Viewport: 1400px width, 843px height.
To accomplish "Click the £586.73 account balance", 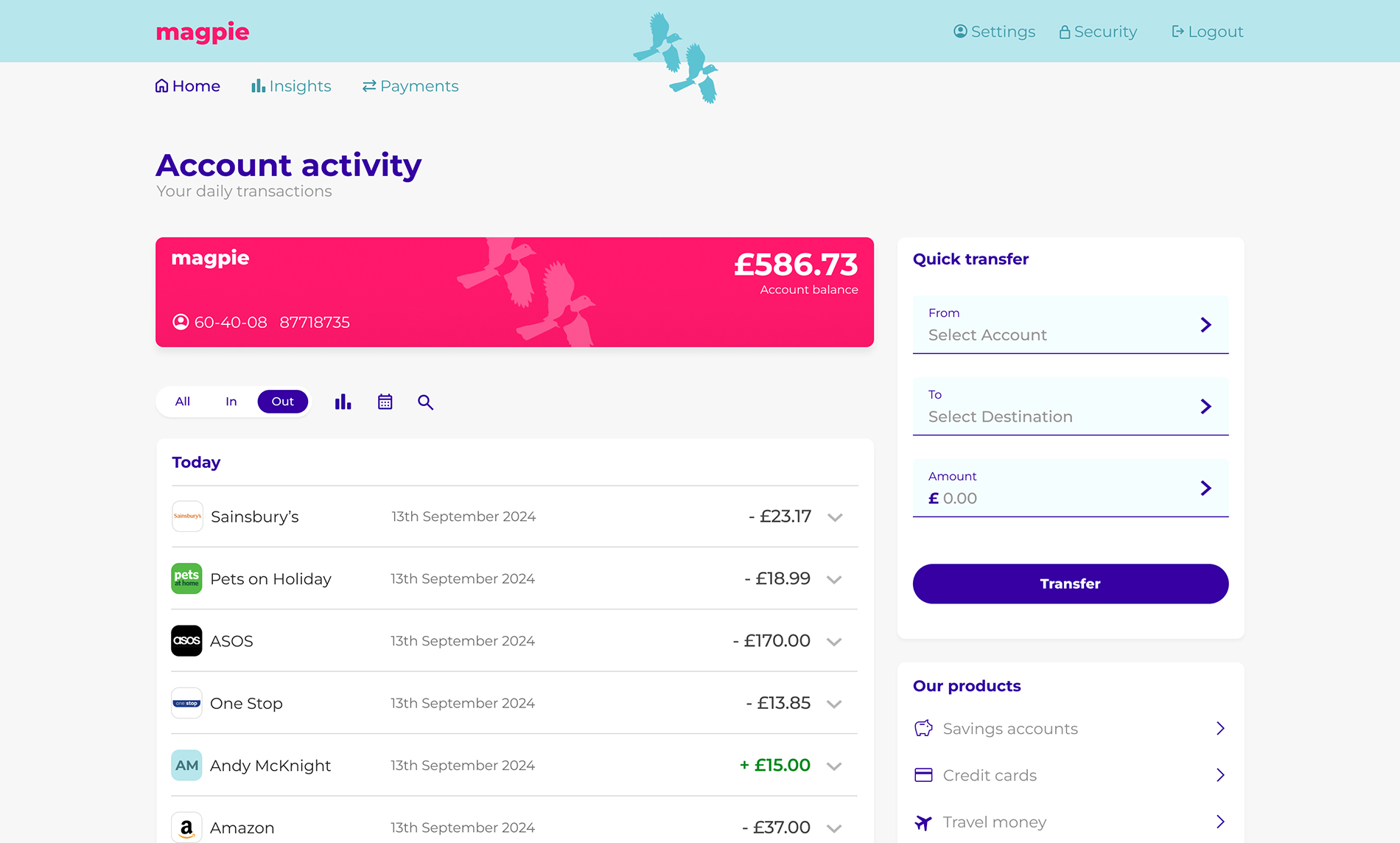I will tap(796, 265).
